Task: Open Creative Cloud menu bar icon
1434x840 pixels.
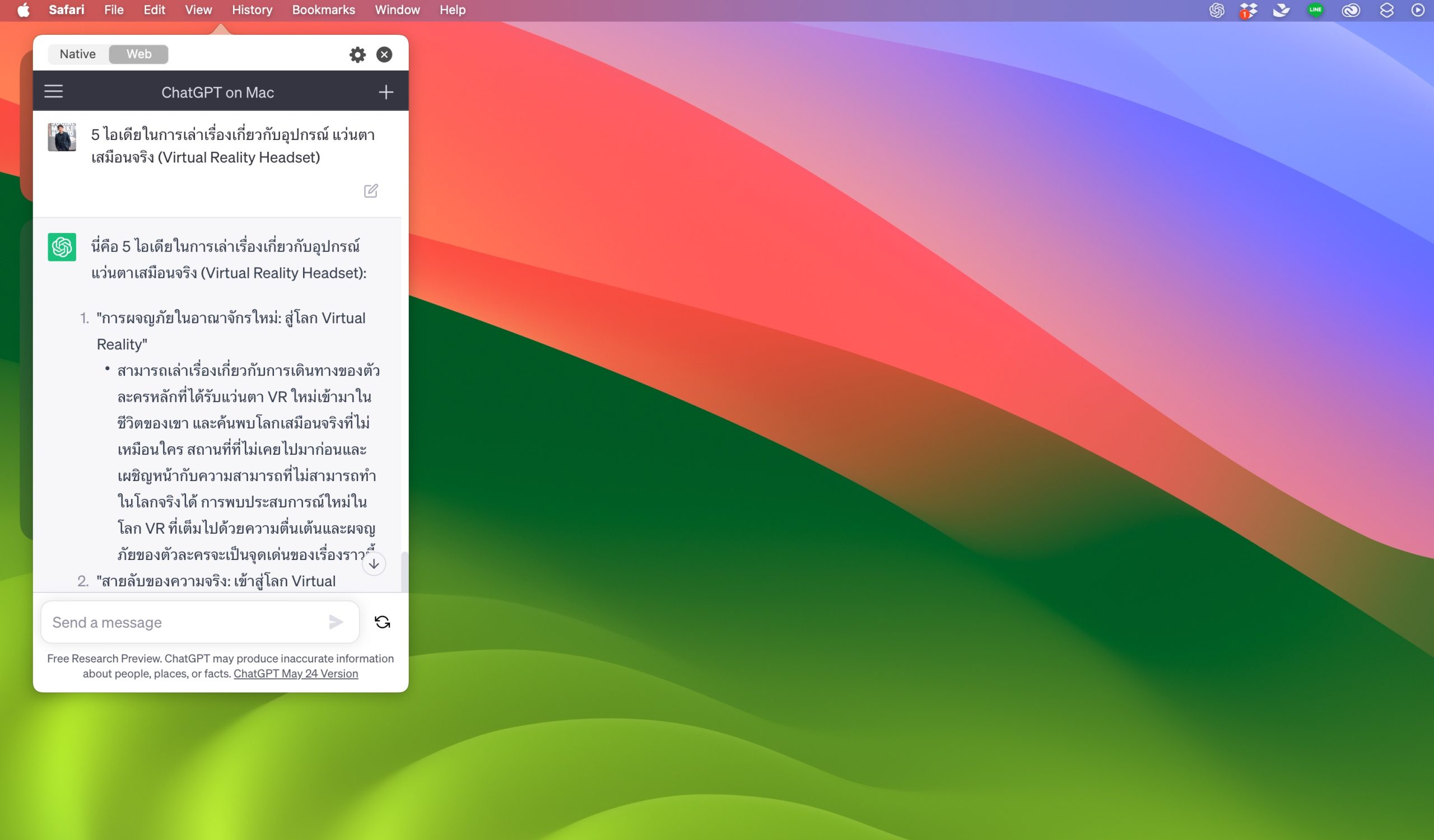Action: [x=1351, y=10]
